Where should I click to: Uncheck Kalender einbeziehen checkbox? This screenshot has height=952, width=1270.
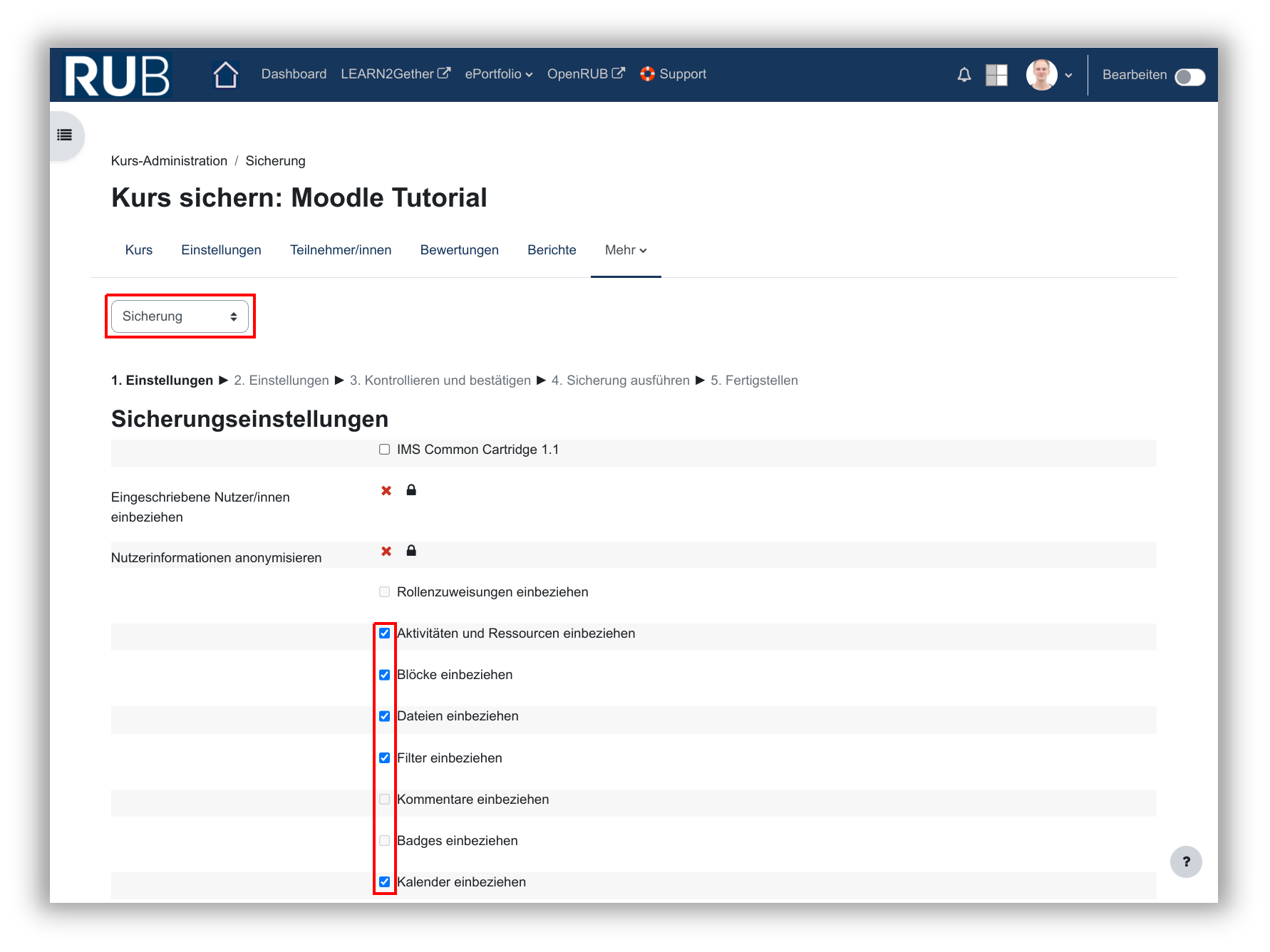click(x=385, y=882)
